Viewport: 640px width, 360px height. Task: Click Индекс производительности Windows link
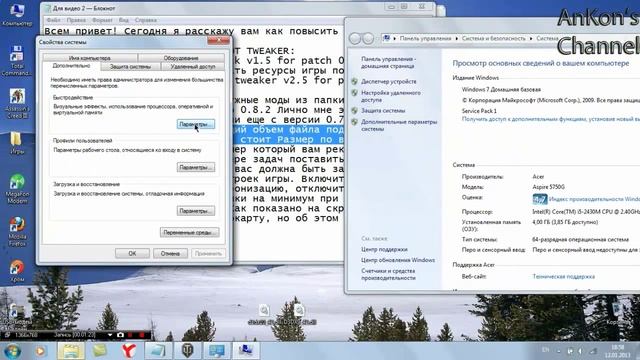(x=594, y=199)
